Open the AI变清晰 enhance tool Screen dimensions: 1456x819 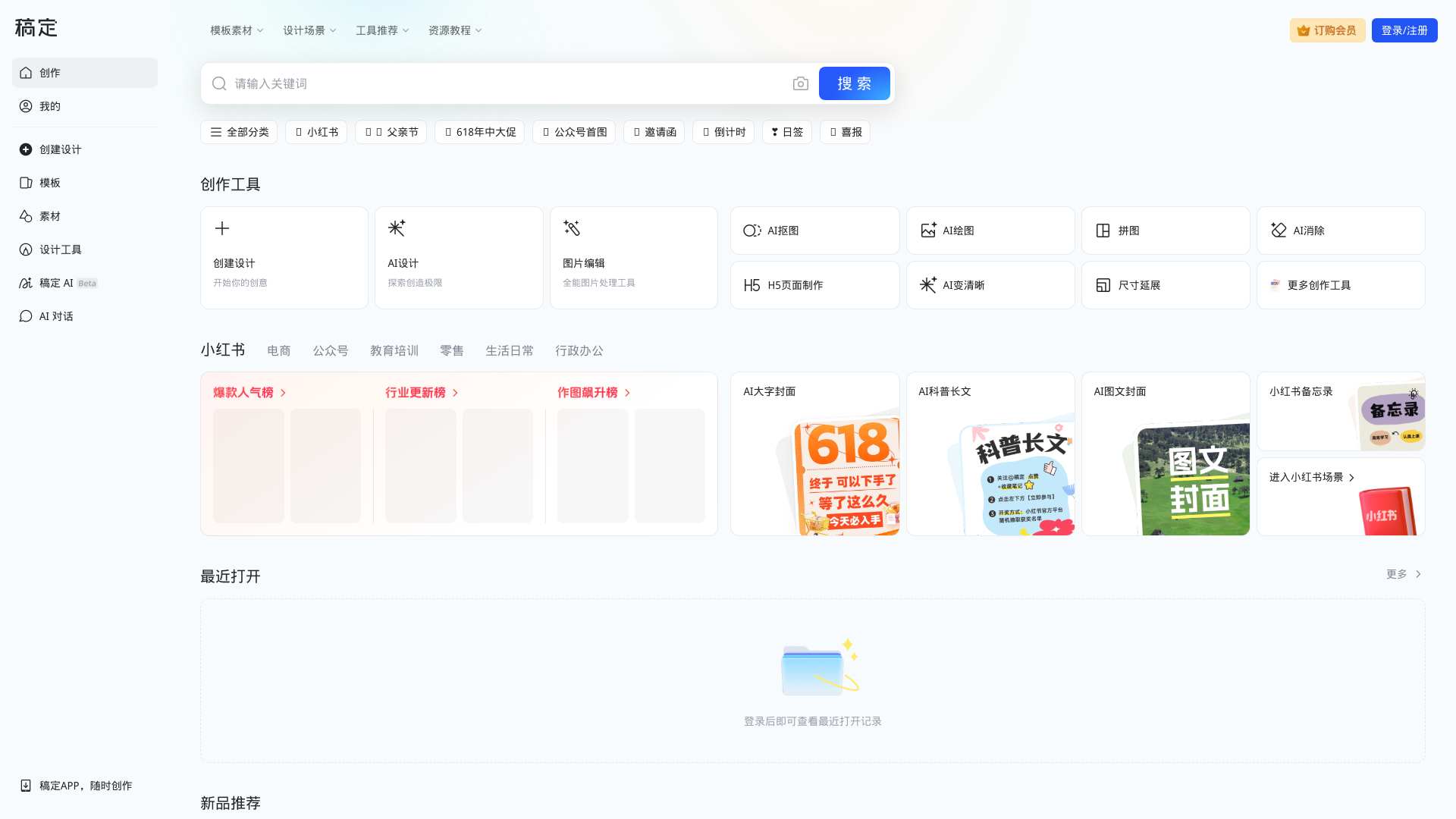pyautogui.click(x=990, y=285)
